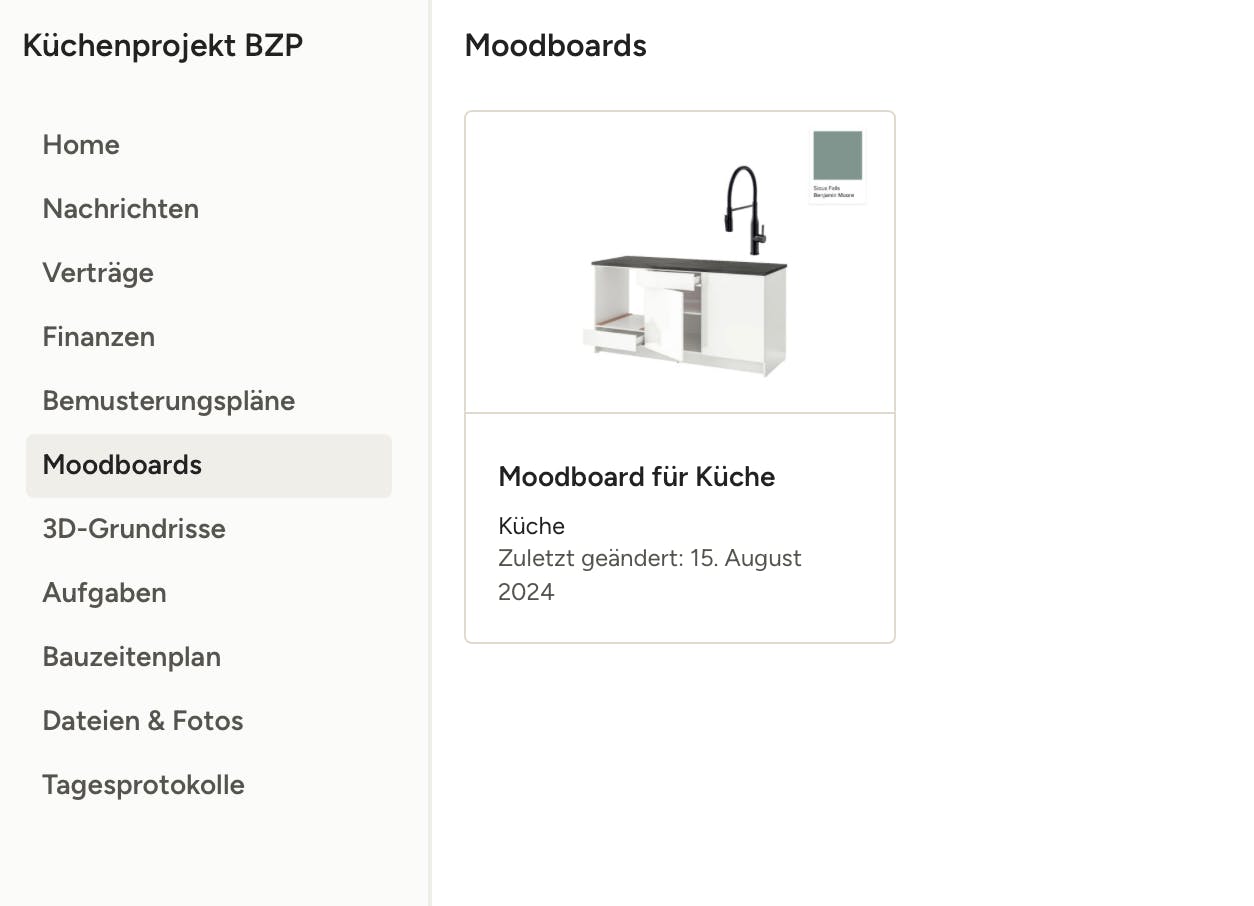Click the Küchenprojekt BZP project title
The height and width of the screenshot is (906, 1254).
(162, 46)
